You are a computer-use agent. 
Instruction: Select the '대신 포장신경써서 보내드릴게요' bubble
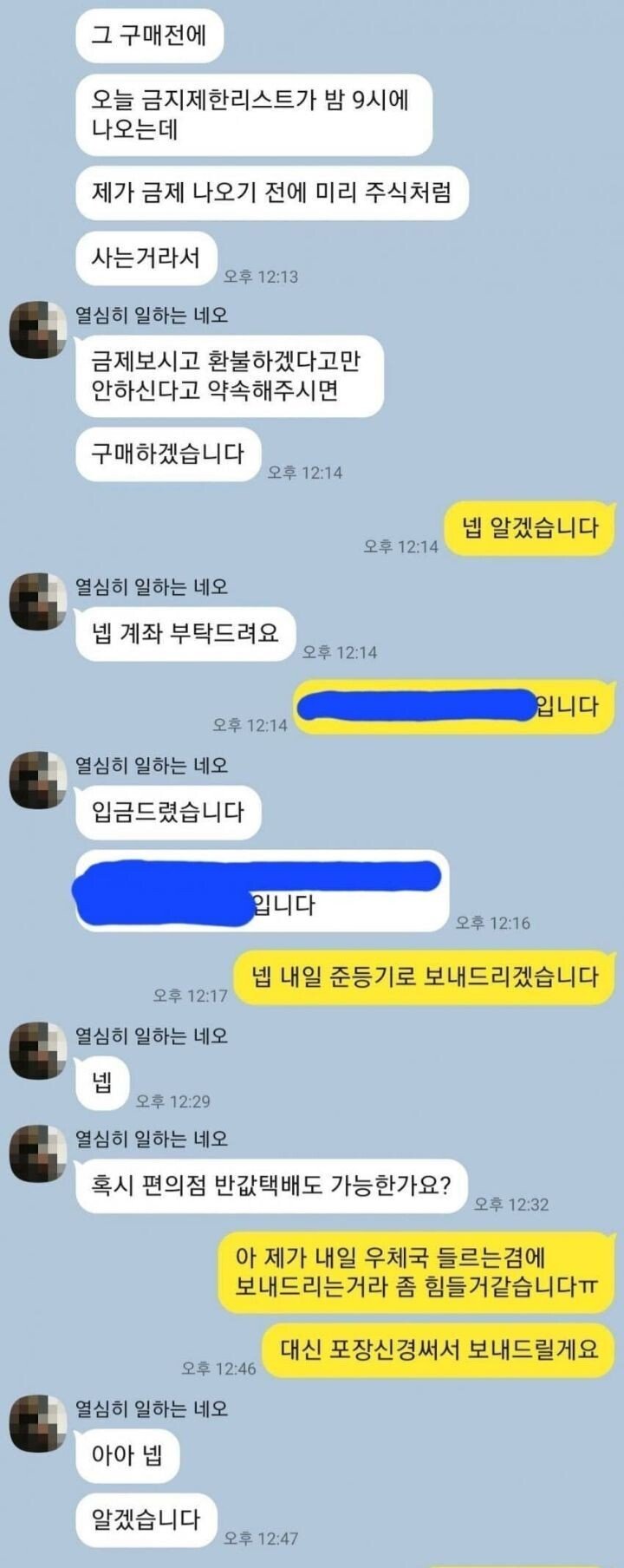pos(439,1349)
